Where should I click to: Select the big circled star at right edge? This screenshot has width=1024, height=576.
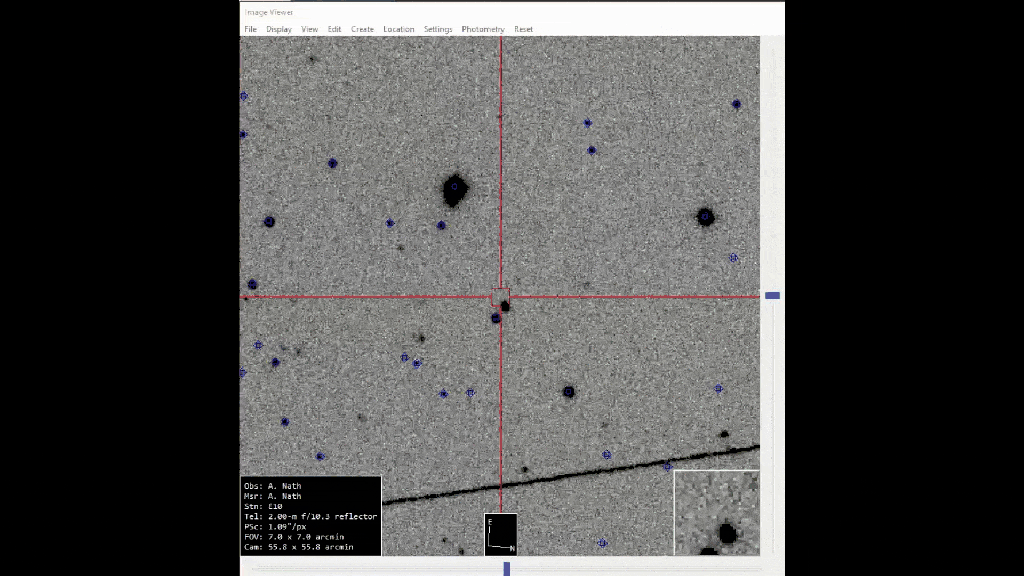[x=705, y=216]
